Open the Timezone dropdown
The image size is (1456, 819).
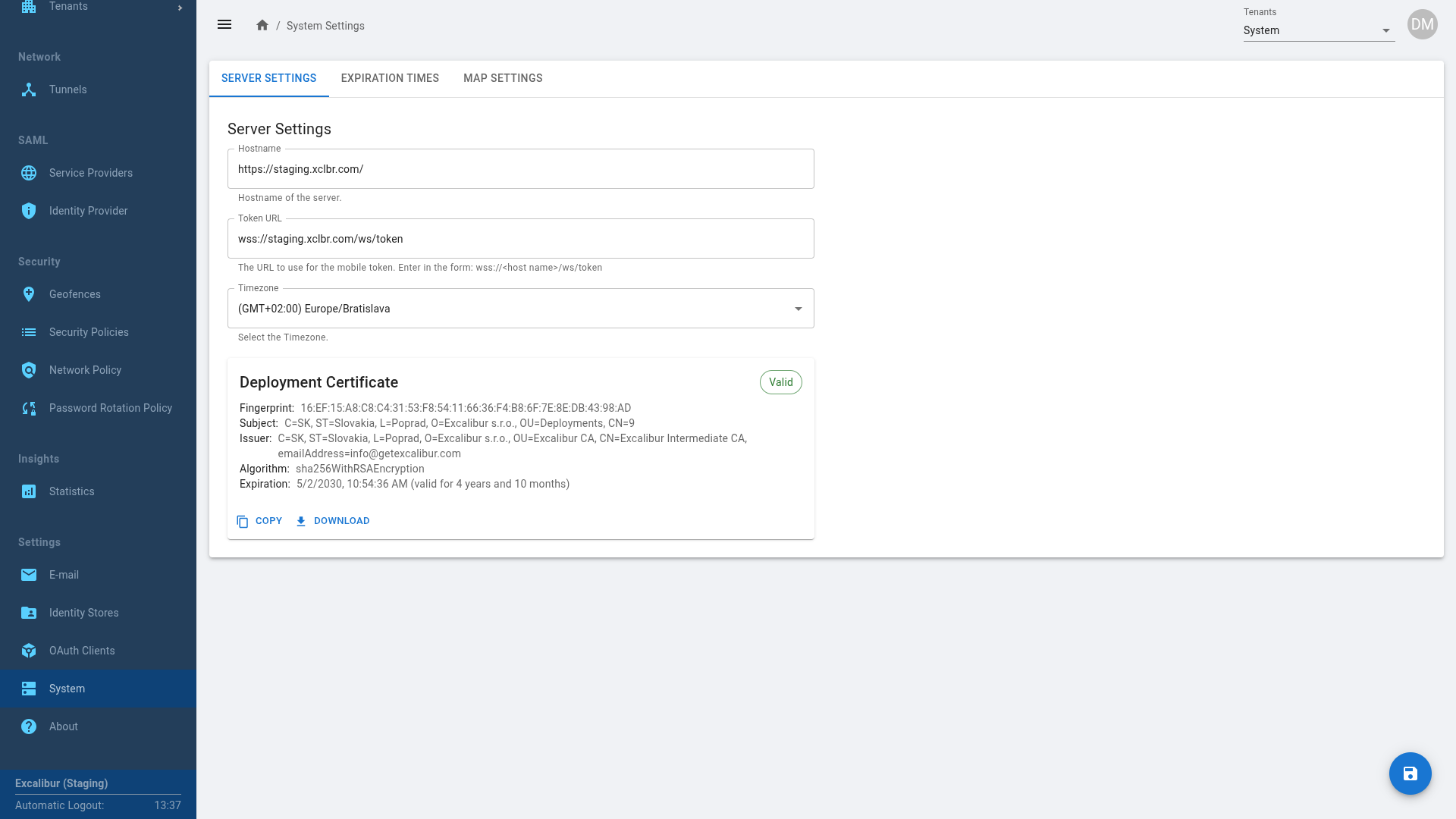click(520, 309)
